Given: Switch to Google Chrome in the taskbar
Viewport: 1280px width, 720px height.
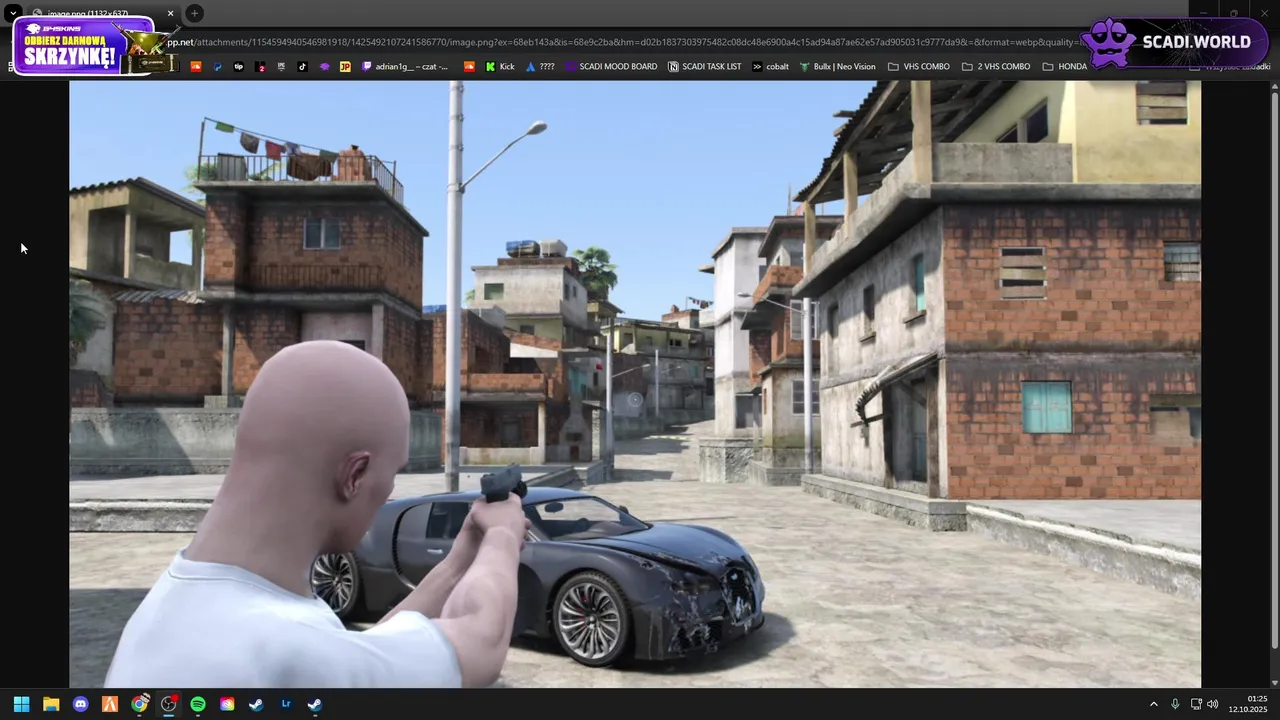Looking at the screenshot, I should coord(139,704).
